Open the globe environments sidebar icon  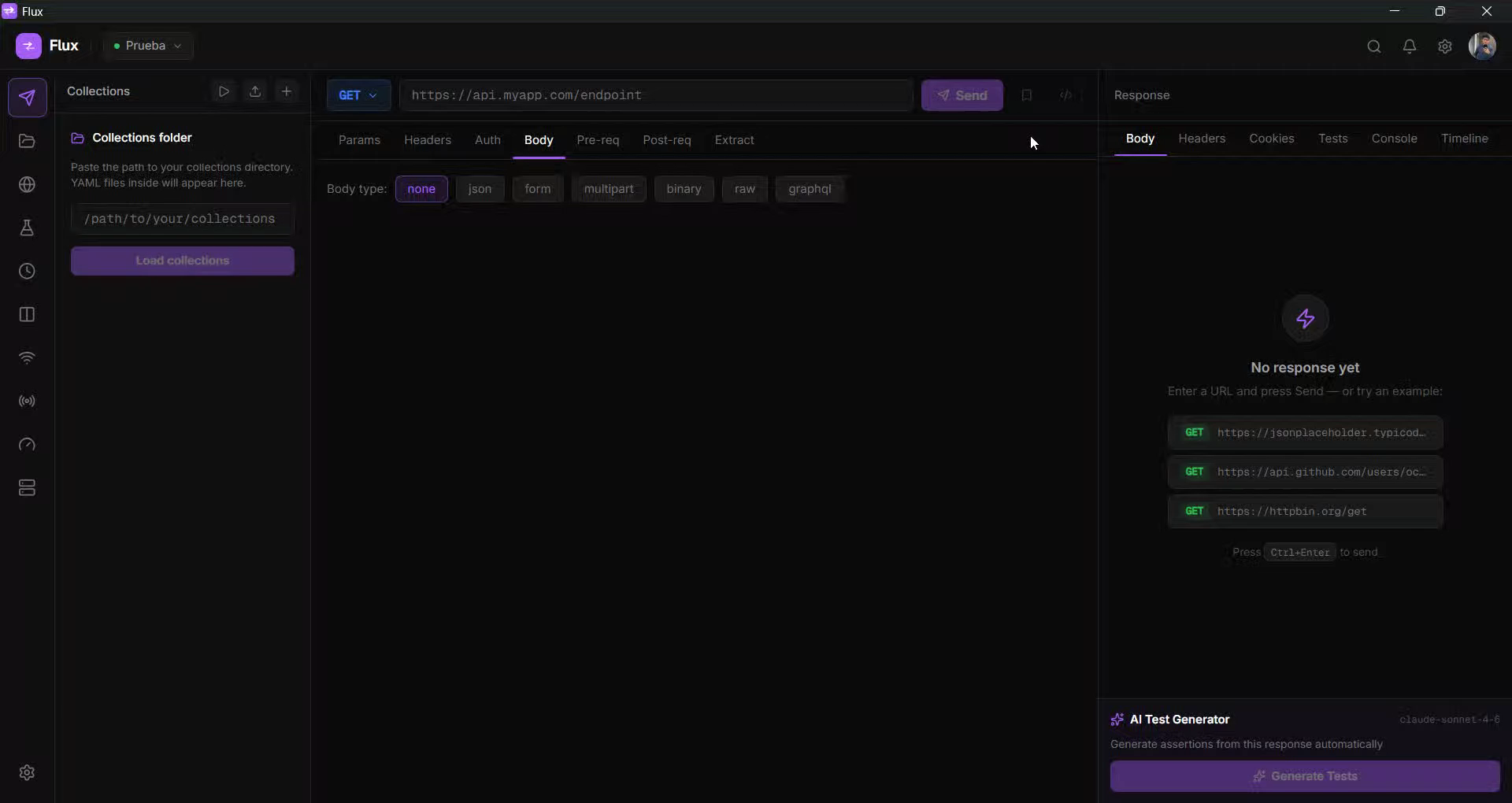pyautogui.click(x=27, y=184)
